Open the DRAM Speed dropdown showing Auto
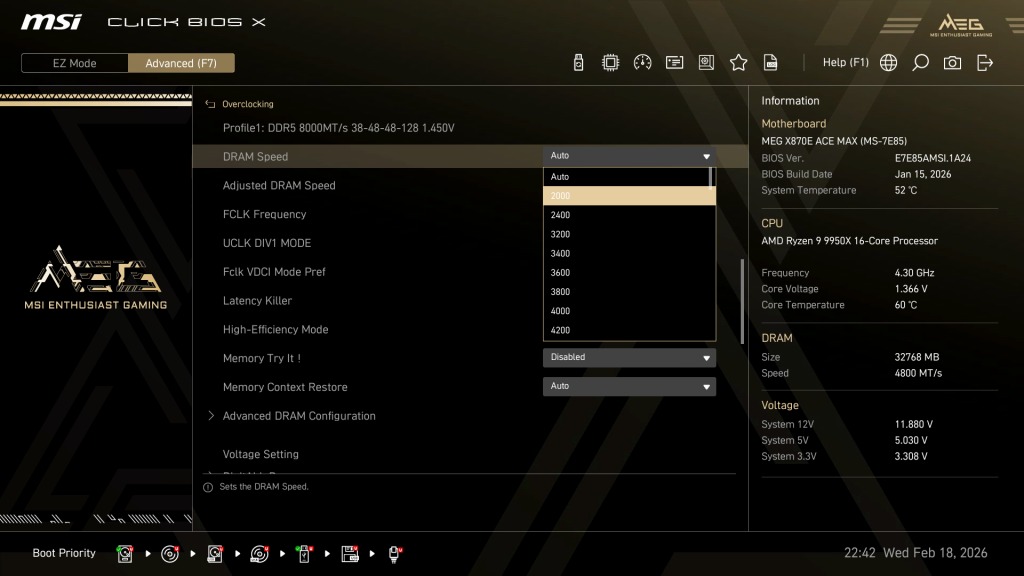This screenshot has width=1024, height=576. point(629,156)
